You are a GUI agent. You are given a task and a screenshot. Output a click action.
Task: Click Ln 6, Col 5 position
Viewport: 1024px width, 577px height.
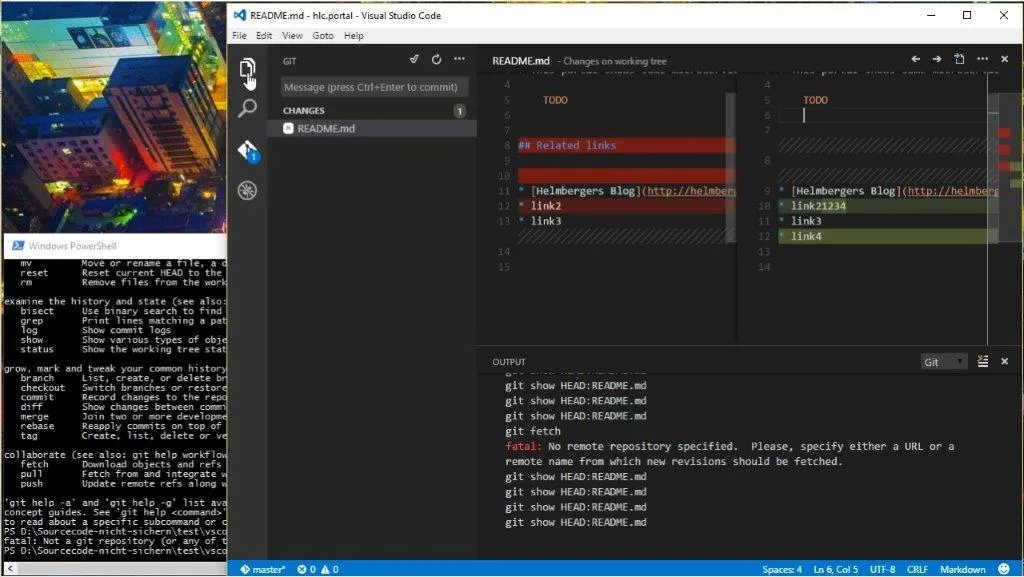835,569
